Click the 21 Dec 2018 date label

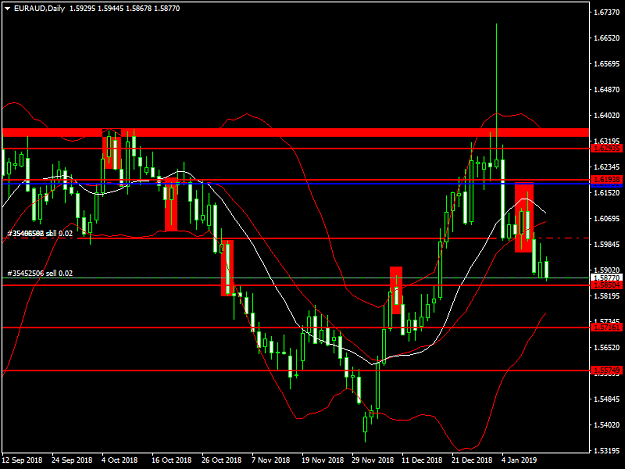click(472, 460)
